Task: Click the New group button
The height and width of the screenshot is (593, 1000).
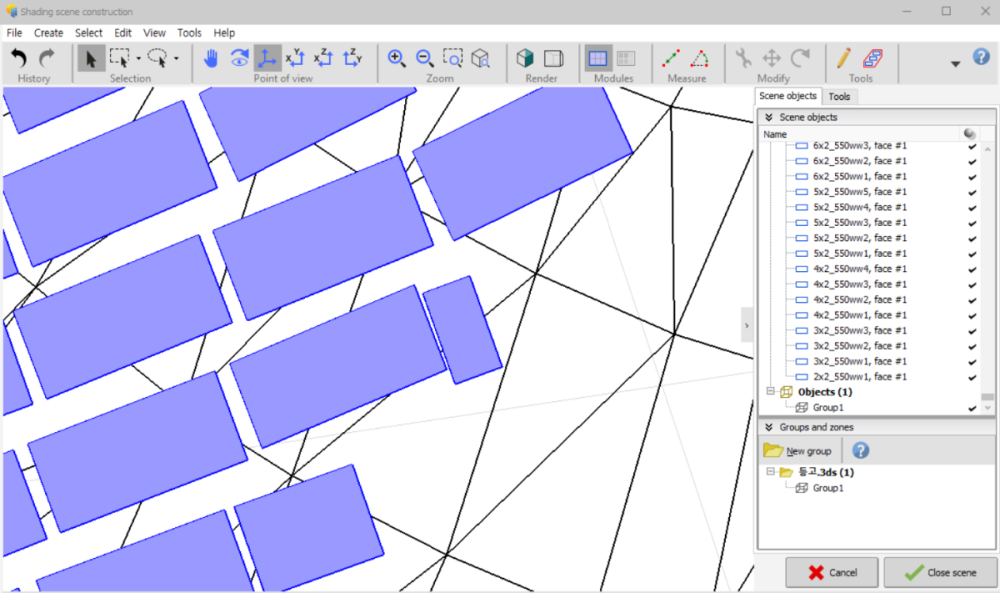Action: coord(798,451)
